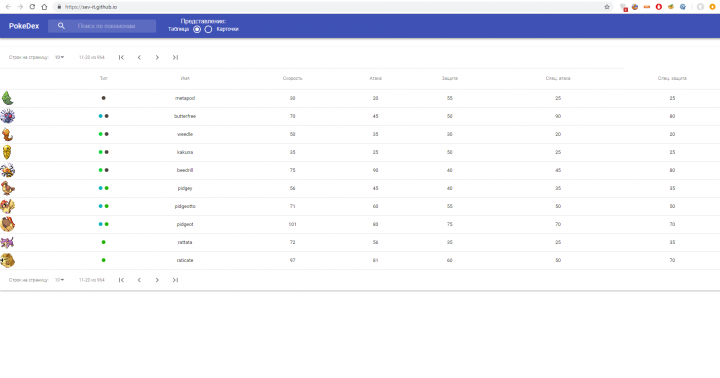
Task: Click metapod's single type dot
Action: point(103,98)
